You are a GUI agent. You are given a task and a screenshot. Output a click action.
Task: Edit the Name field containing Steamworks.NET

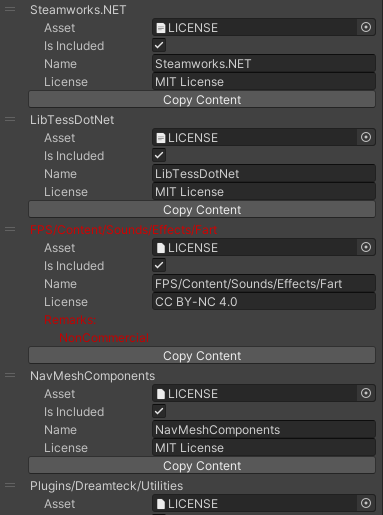pos(264,64)
